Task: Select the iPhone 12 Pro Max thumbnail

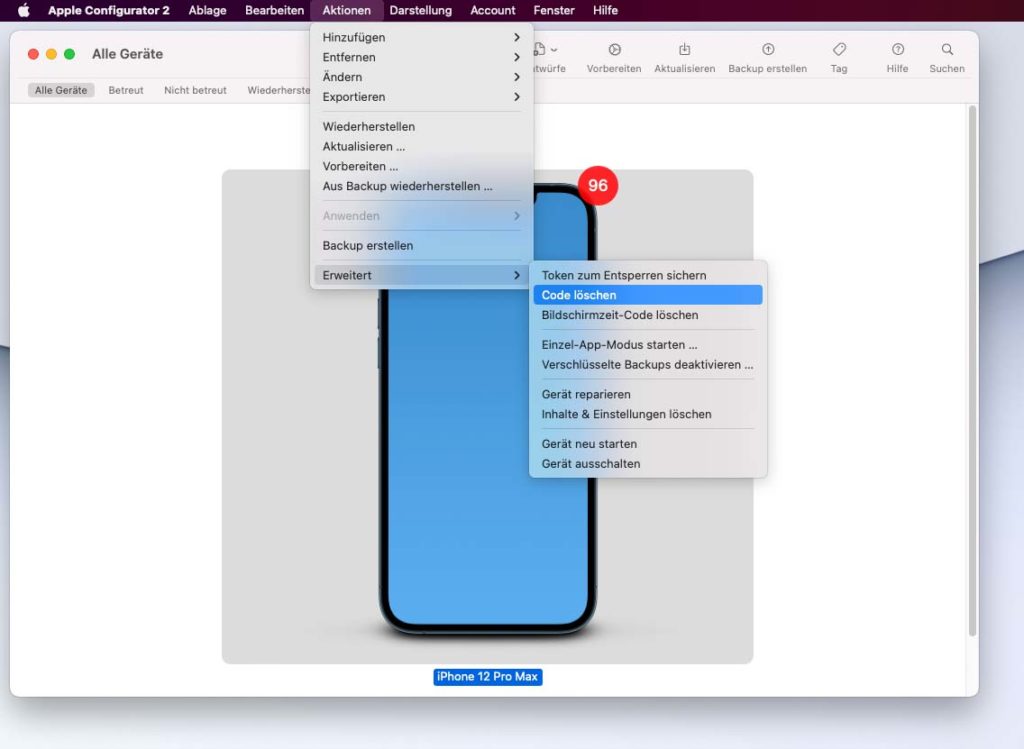Action: [x=487, y=417]
